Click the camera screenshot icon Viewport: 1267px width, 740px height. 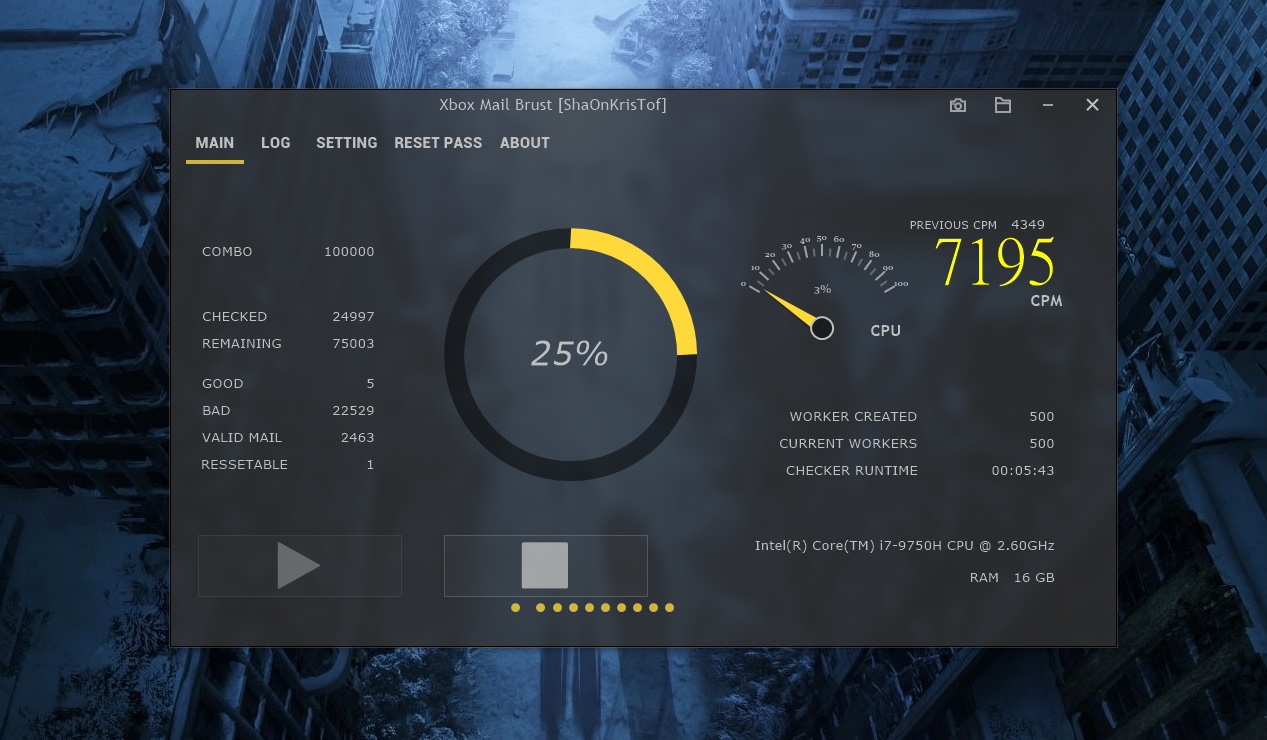coord(958,105)
